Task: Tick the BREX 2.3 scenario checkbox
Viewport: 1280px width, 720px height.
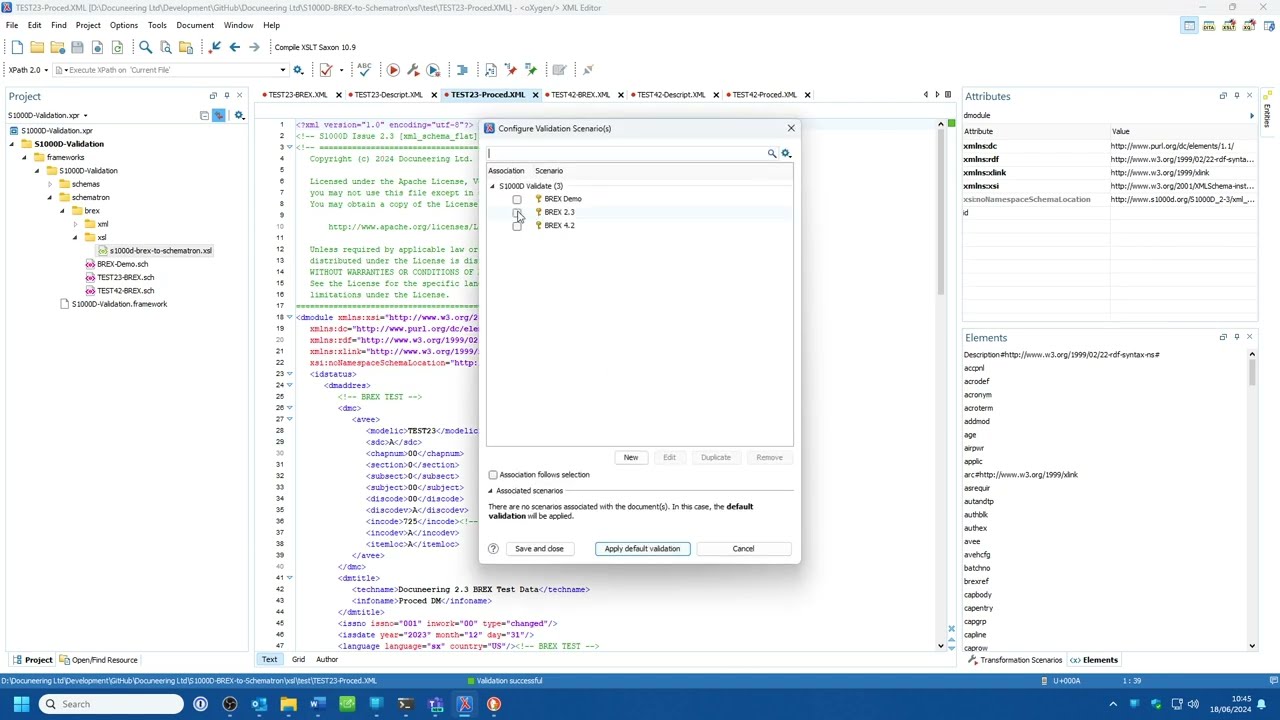Action: (x=517, y=212)
